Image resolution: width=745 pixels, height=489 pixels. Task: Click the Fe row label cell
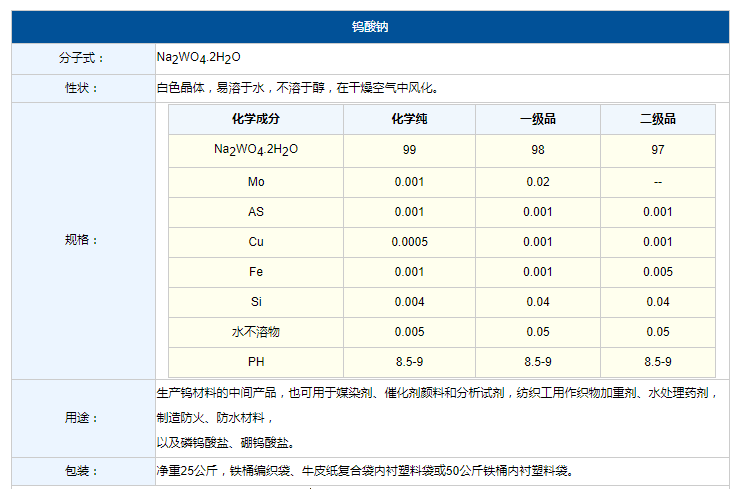tap(256, 272)
